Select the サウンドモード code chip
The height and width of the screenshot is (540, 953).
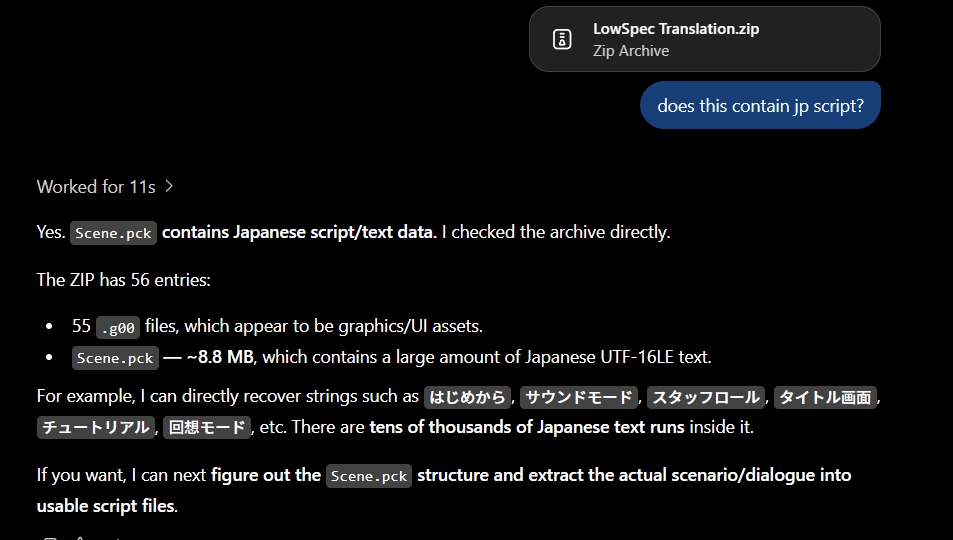click(579, 397)
